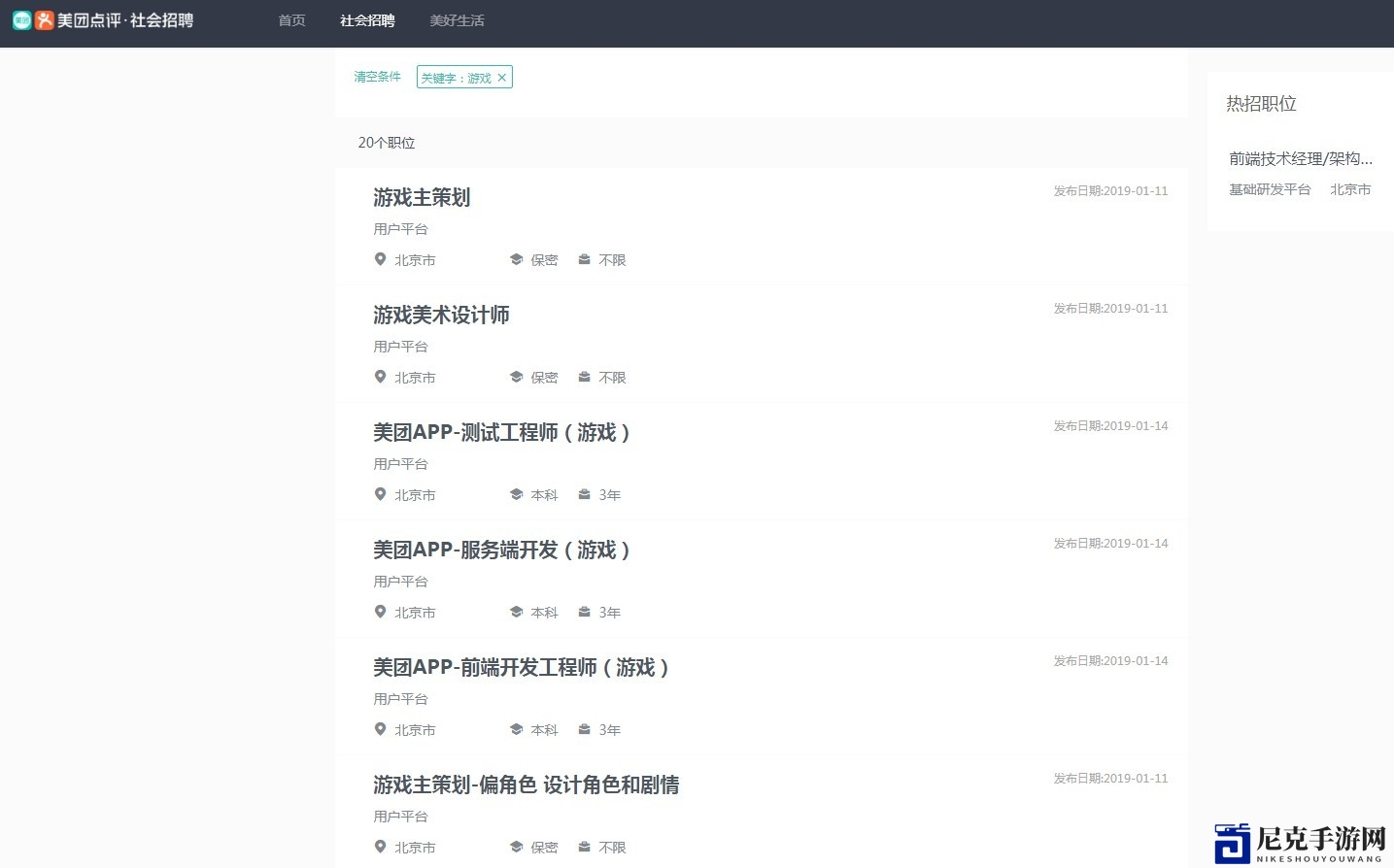
Task: Open 游戏主策划-偏角色 设计角色和剧情 posting
Action: pyautogui.click(x=527, y=785)
